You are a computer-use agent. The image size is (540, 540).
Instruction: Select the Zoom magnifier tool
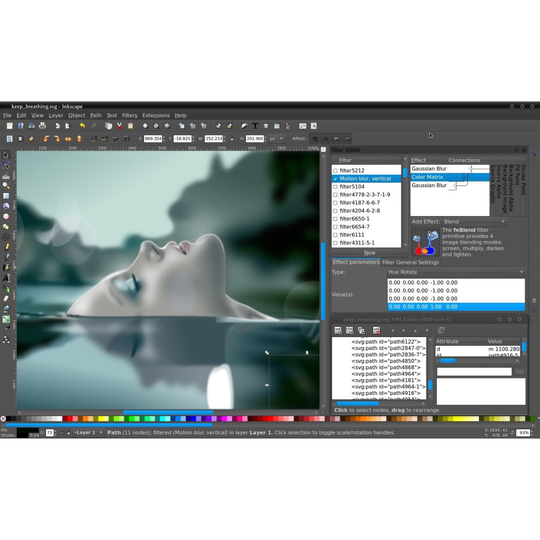coord(6,186)
